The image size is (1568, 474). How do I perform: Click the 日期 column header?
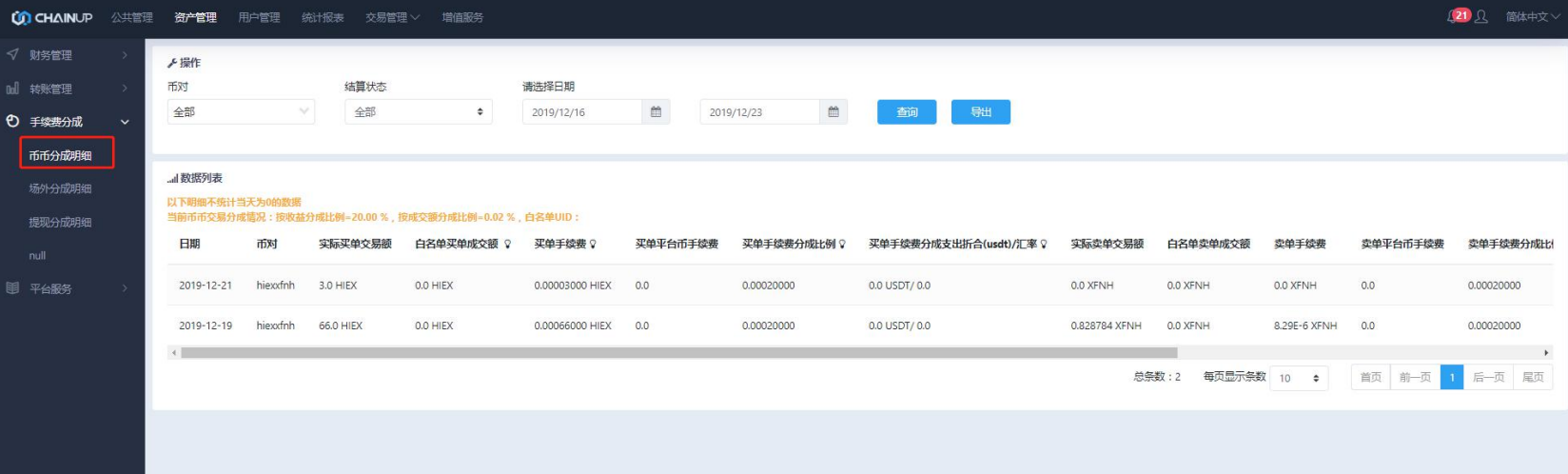(189, 245)
